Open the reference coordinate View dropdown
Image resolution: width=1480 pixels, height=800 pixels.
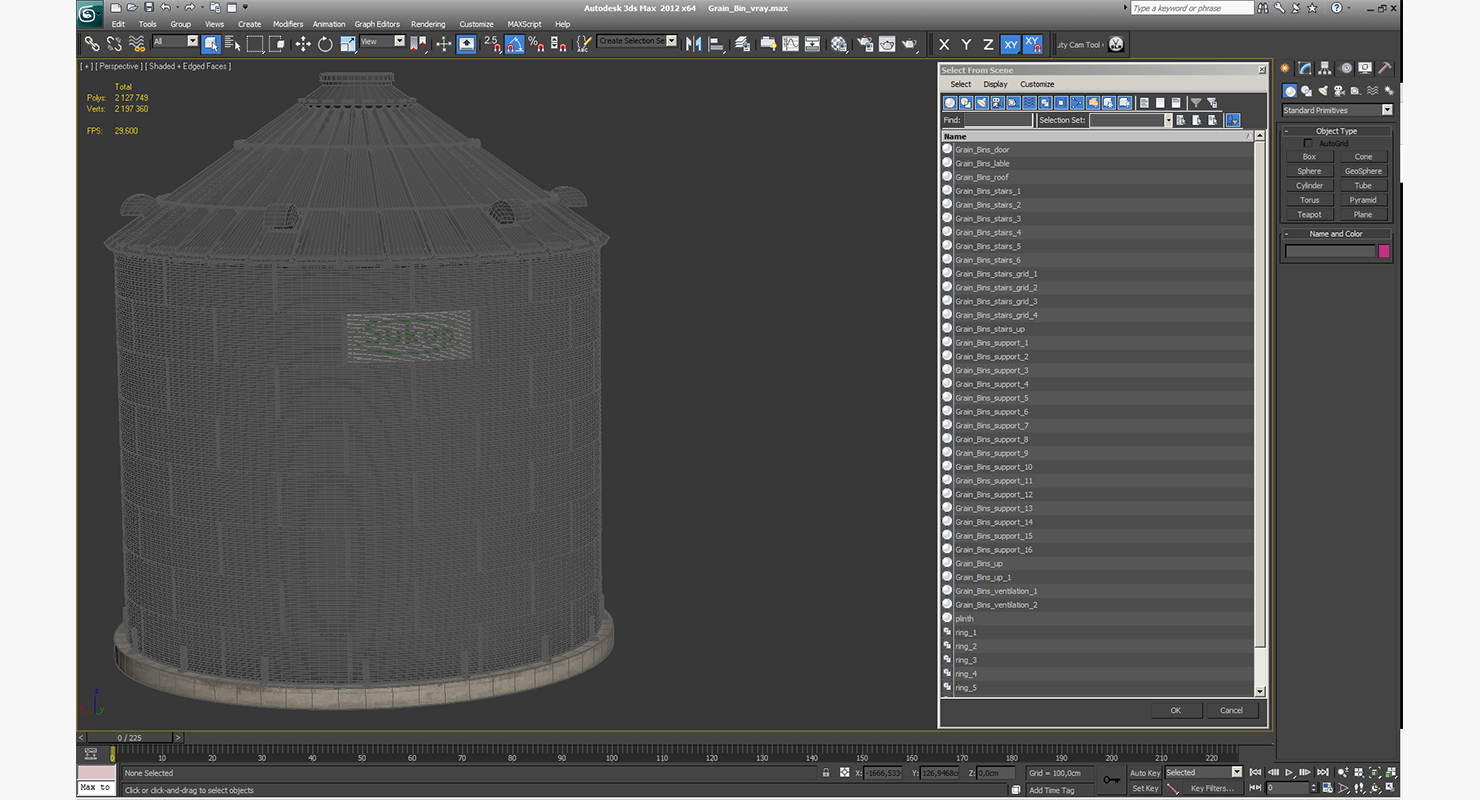pos(382,42)
